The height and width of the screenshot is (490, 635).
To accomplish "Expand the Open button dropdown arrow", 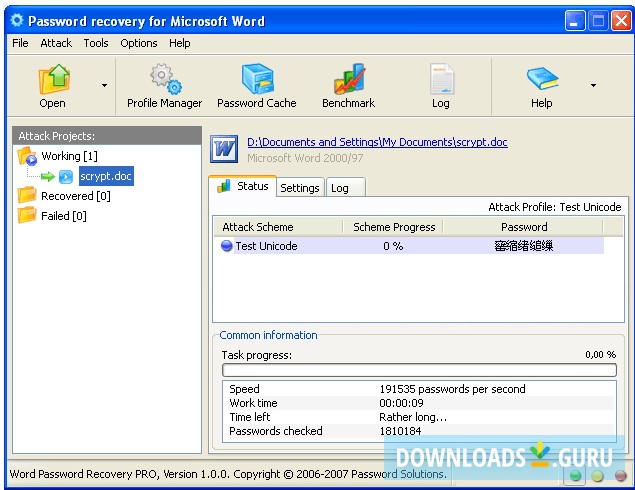I will click(104, 85).
